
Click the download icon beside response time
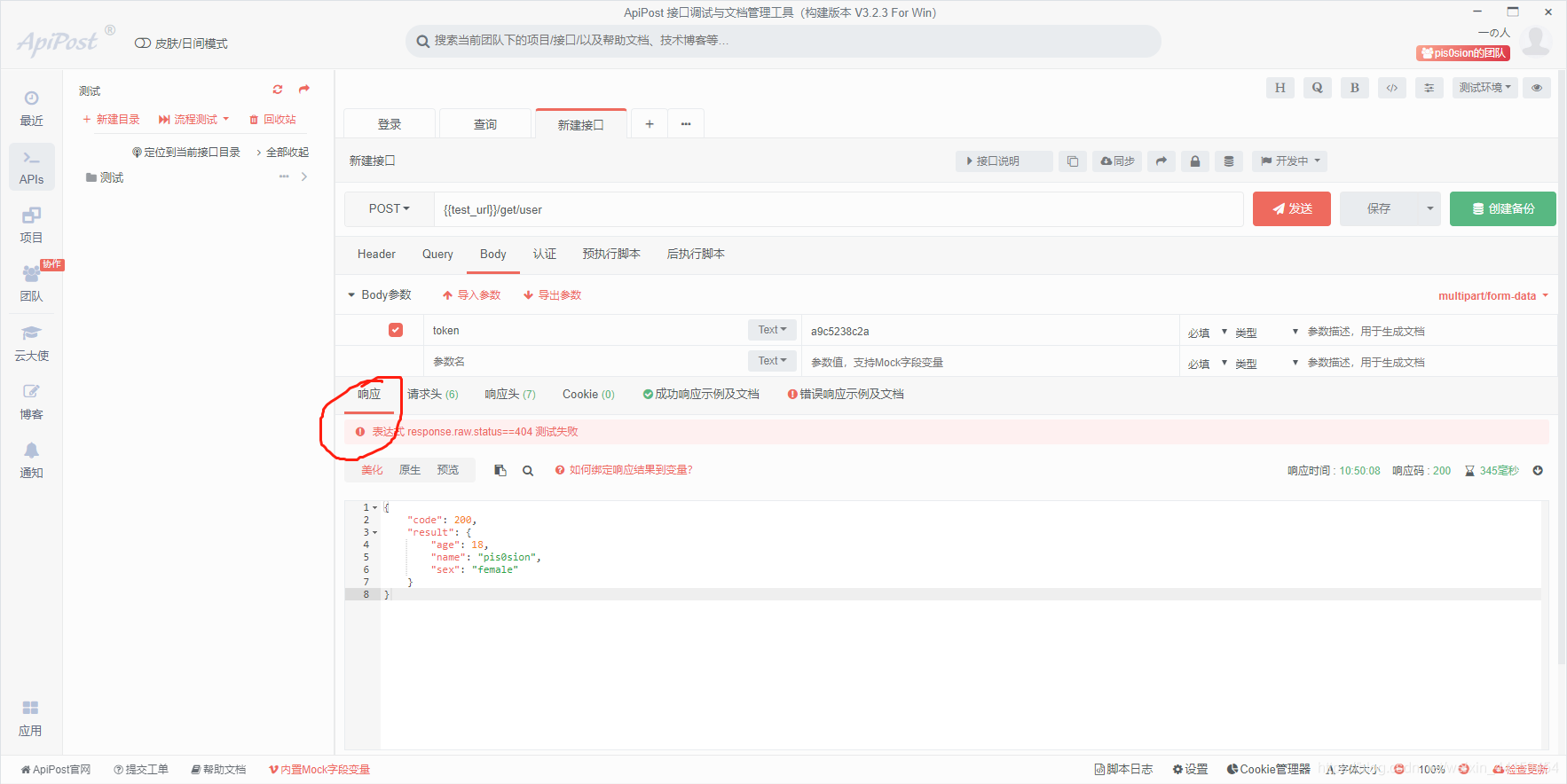(x=1538, y=471)
